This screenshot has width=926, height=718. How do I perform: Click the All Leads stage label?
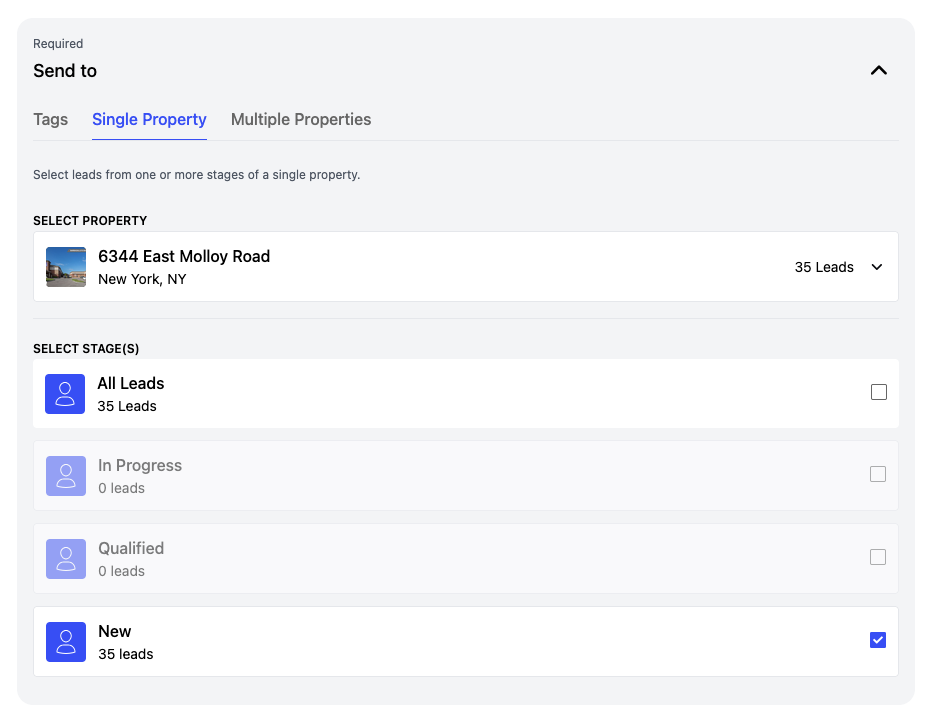pyautogui.click(x=131, y=383)
